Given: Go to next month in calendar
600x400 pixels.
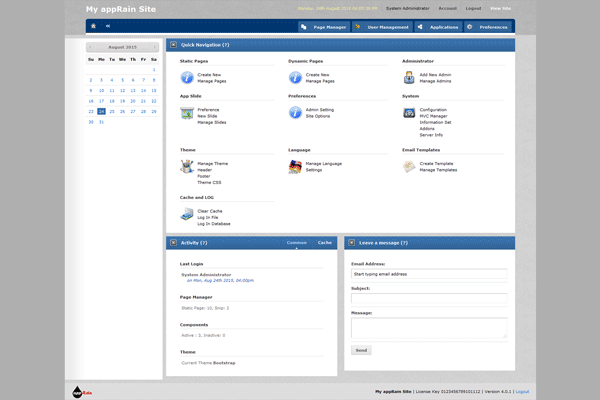Looking at the screenshot, I should (154, 47).
